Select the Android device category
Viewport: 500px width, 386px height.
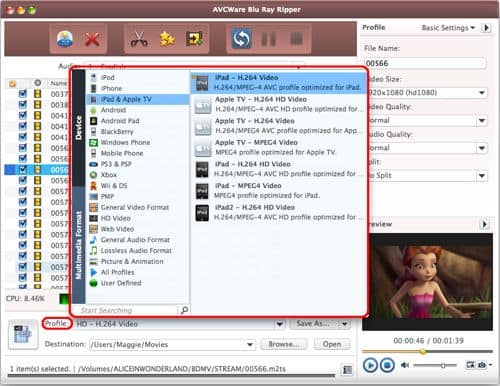(x=138, y=110)
